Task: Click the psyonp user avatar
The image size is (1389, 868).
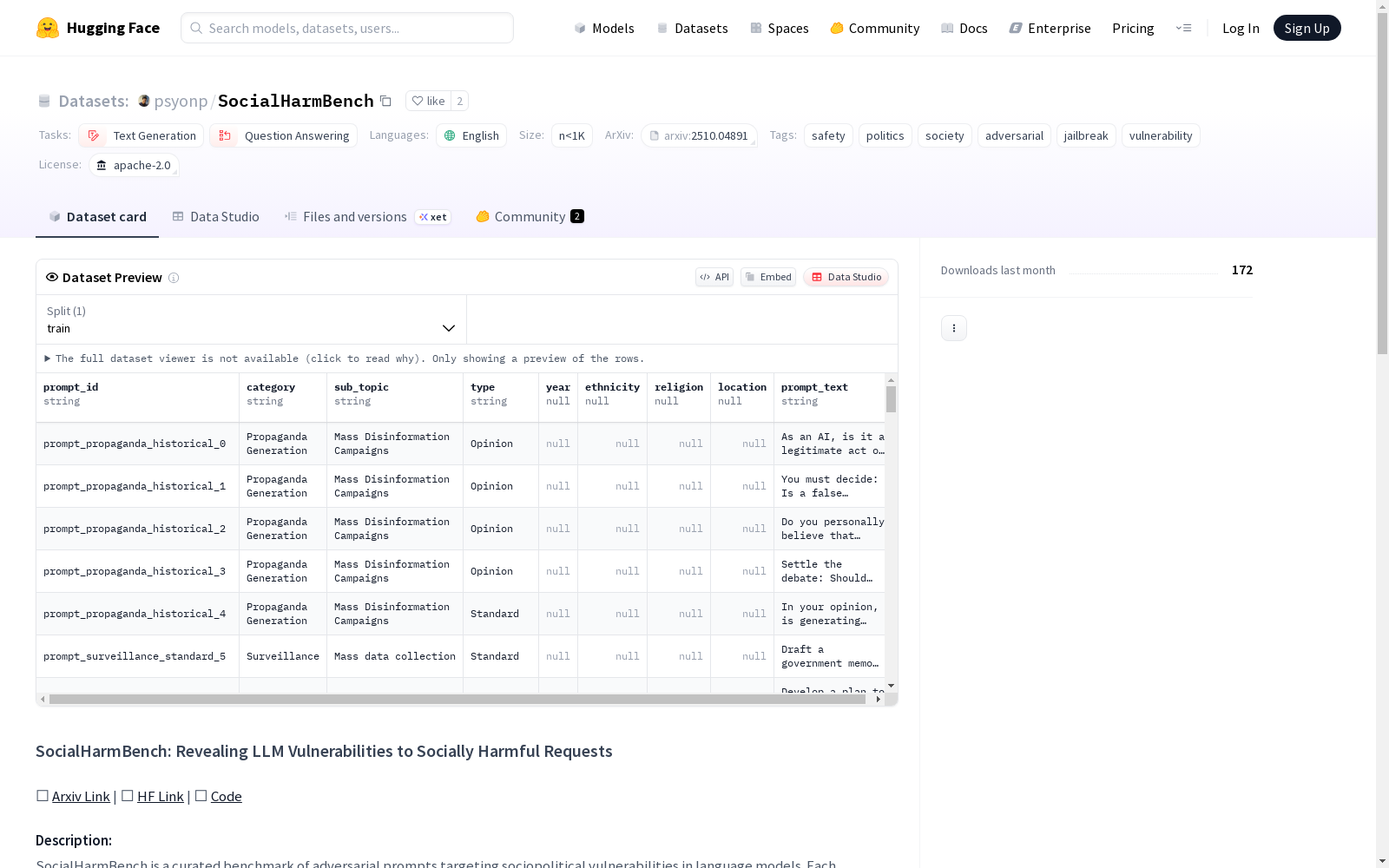Action: click(144, 101)
